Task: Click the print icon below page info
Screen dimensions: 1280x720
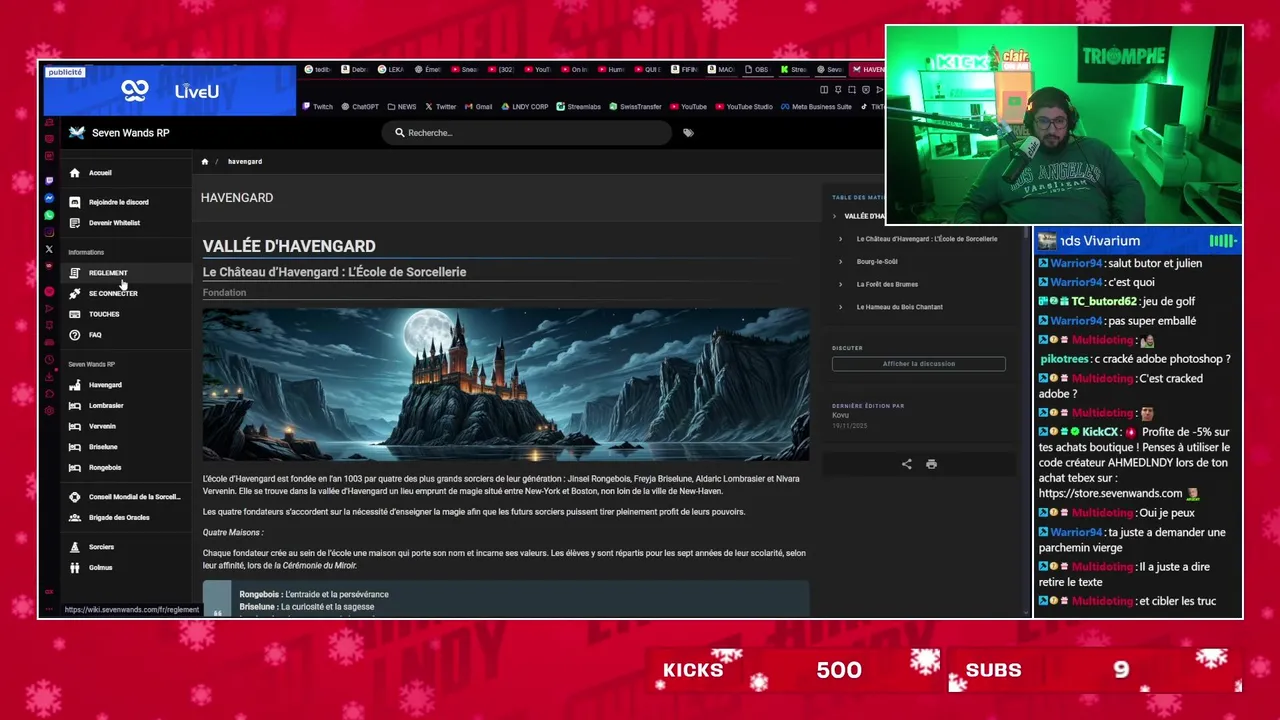Action: (931, 464)
